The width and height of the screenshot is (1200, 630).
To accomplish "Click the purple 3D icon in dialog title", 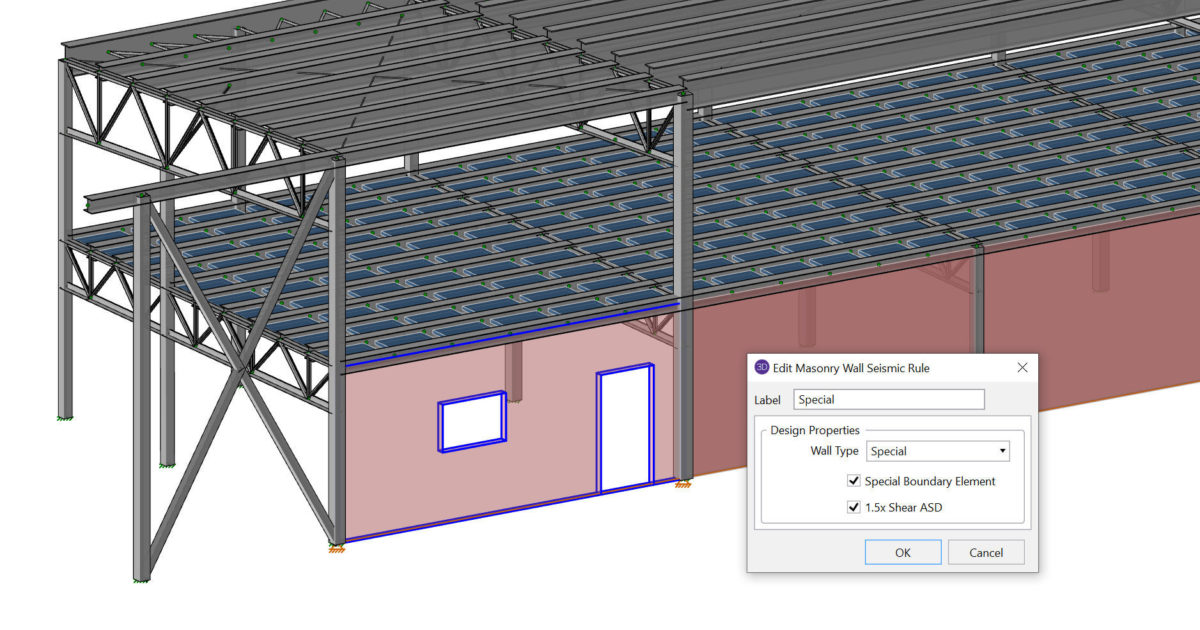I will click(762, 368).
